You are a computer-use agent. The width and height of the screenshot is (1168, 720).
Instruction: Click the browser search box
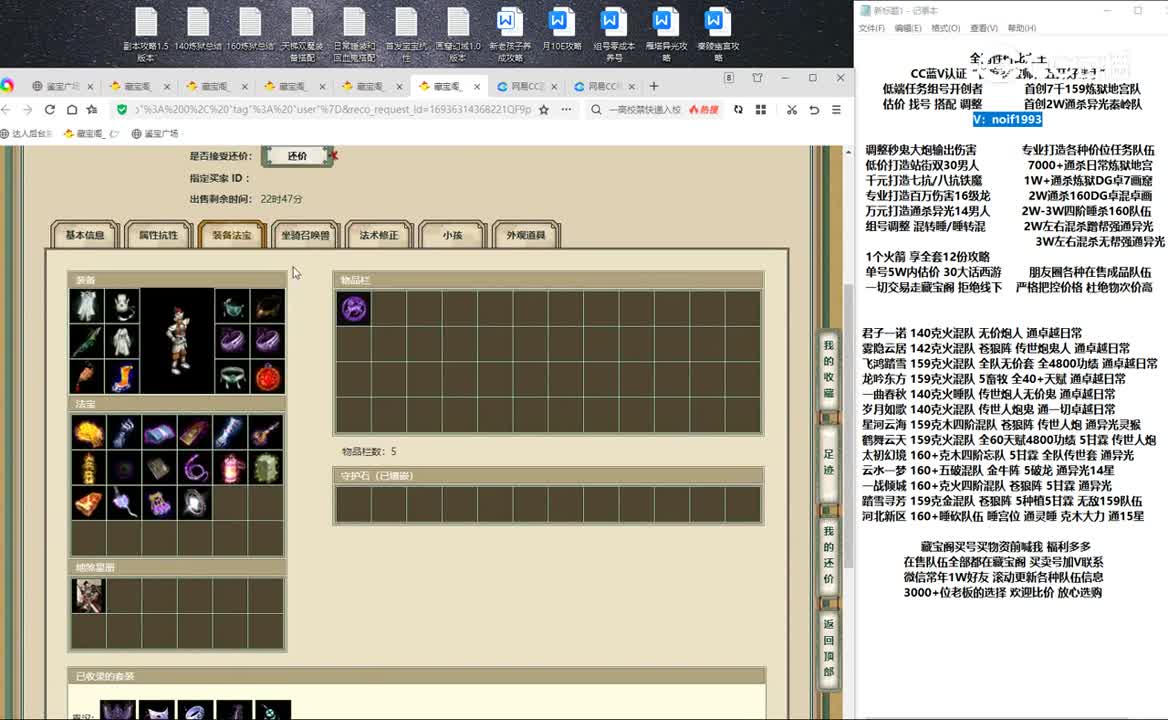(x=645, y=109)
